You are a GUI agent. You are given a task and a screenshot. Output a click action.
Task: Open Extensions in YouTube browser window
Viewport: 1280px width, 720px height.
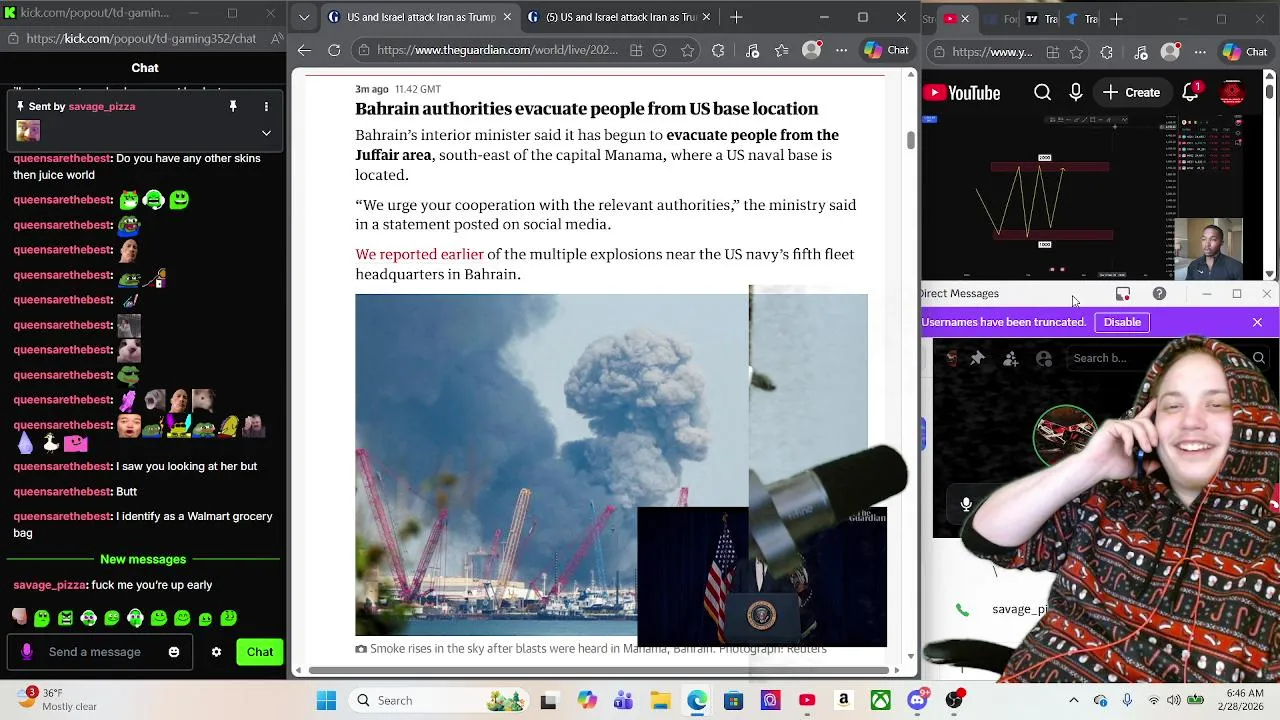pyautogui.click(x=1106, y=52)
